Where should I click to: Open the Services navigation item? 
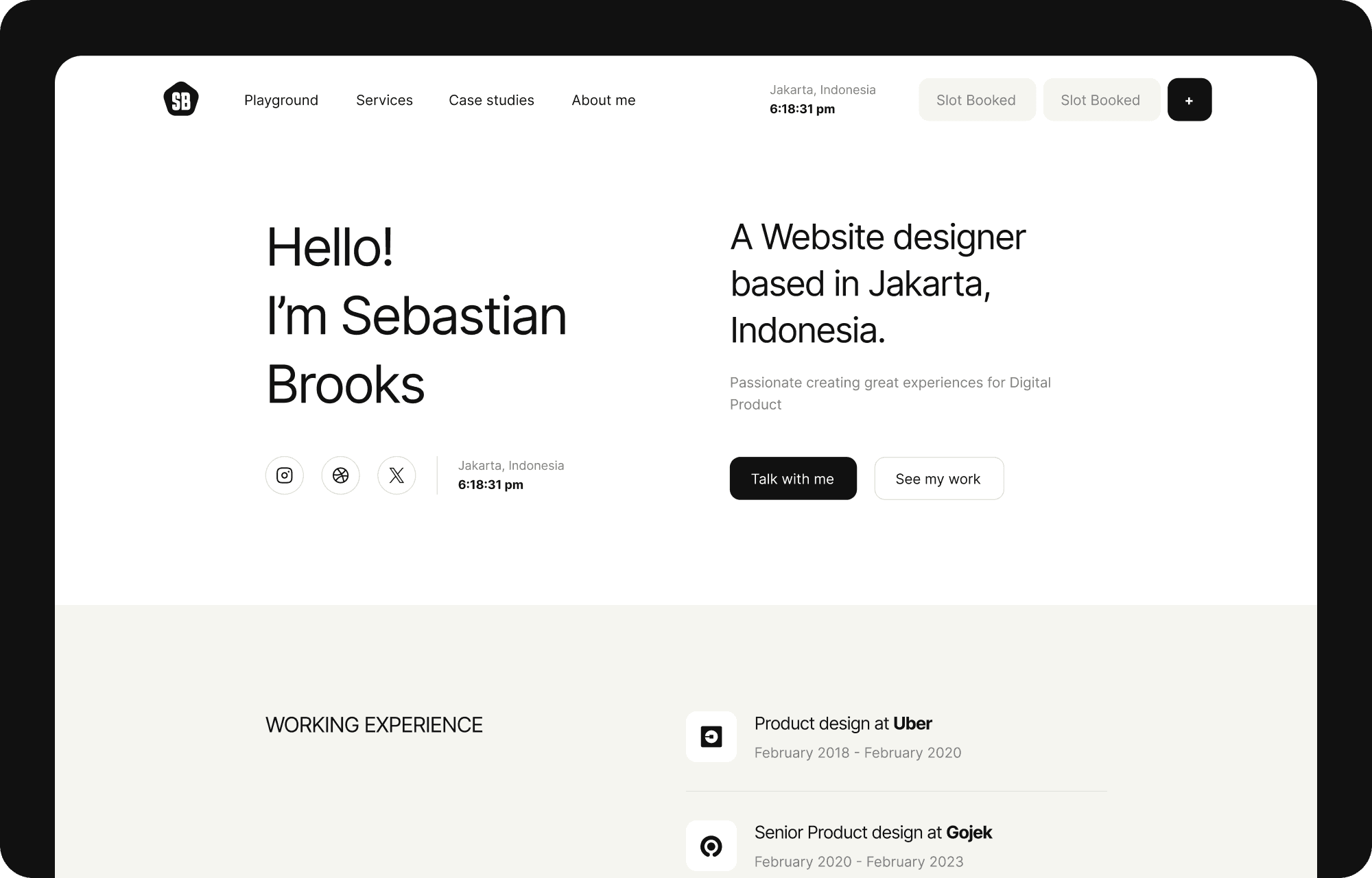pos(384,100)
